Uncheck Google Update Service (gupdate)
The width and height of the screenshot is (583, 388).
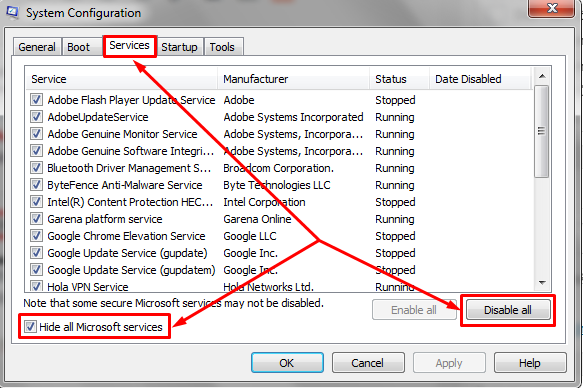pos(36,253)
